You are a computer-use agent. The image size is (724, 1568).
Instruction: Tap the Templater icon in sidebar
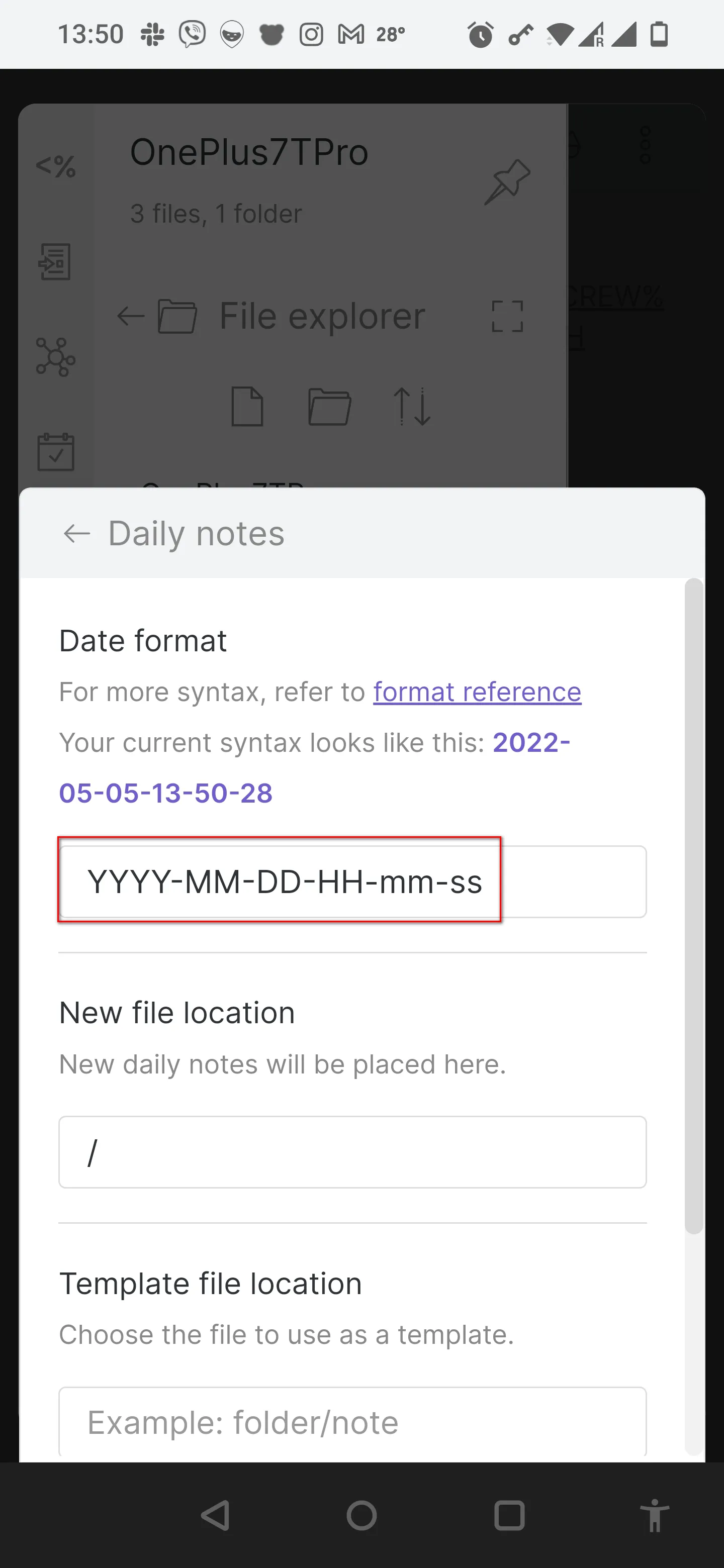pyautogui.click(x=55, y=165)
